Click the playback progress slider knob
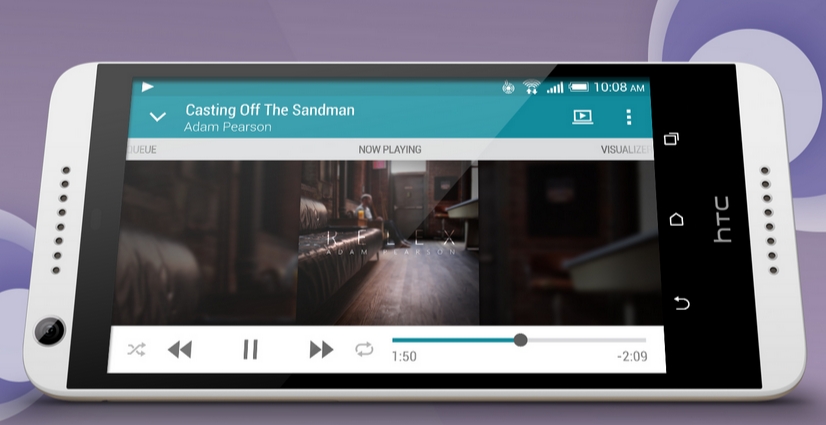 tap(520, 340)
